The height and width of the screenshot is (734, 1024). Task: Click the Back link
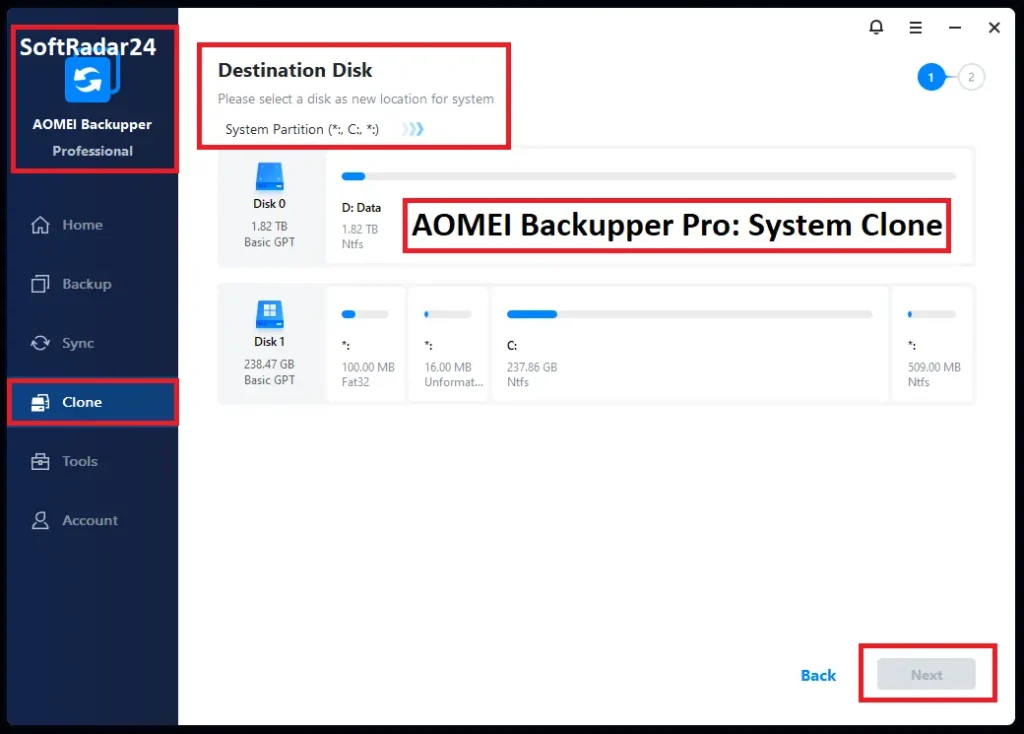click(817, 675)
